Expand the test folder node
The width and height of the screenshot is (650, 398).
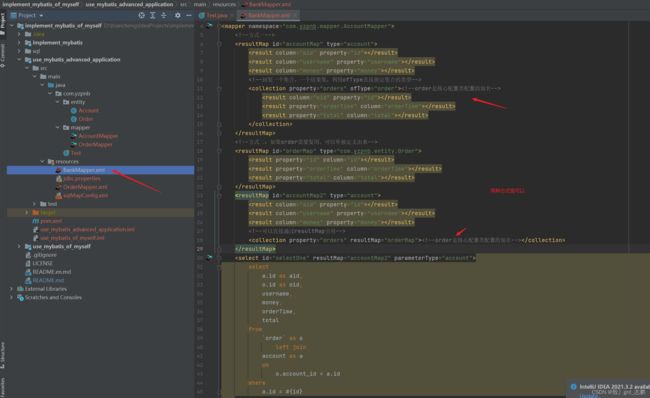pos(34,204)
